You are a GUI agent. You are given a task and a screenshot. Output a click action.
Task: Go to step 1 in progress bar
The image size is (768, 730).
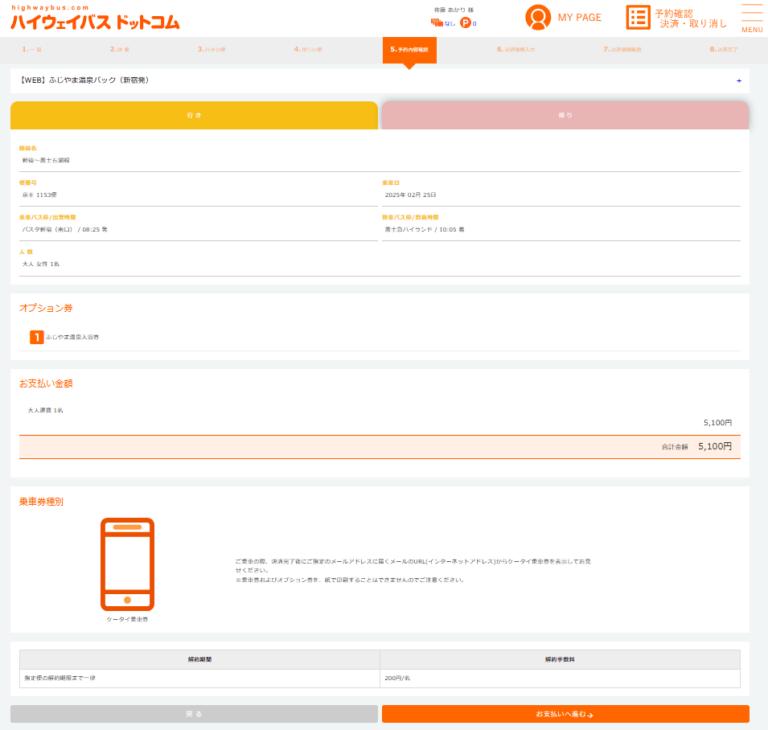[x=32, y=48]
